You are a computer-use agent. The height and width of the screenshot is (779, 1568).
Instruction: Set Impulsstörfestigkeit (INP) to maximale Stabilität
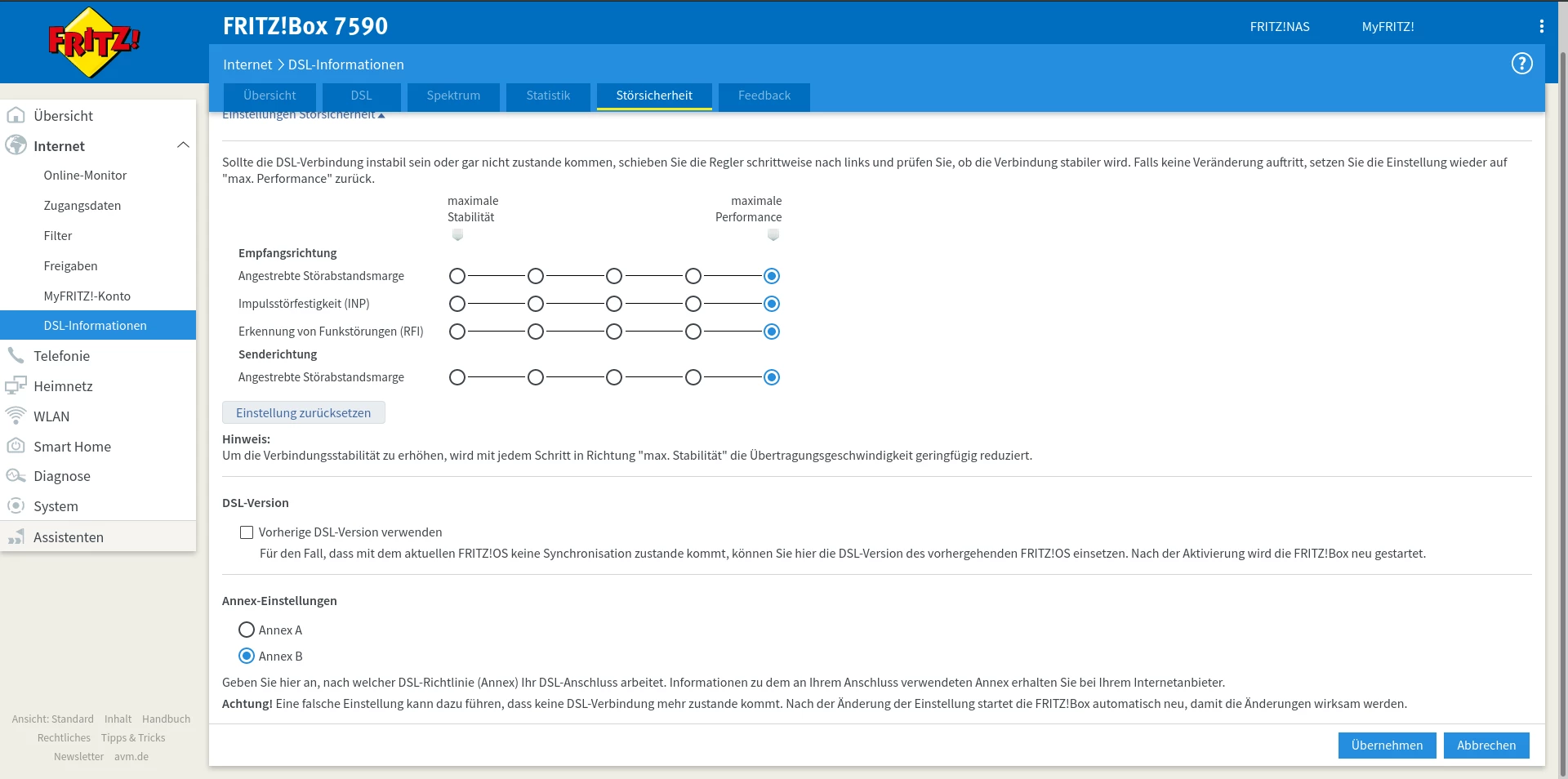click(457, 304)
